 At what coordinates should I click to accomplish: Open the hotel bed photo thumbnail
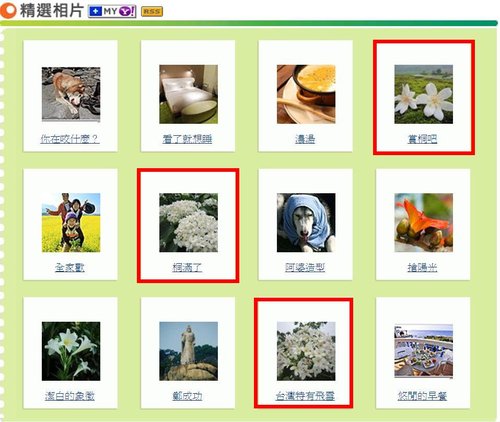(x=189, y=94)
